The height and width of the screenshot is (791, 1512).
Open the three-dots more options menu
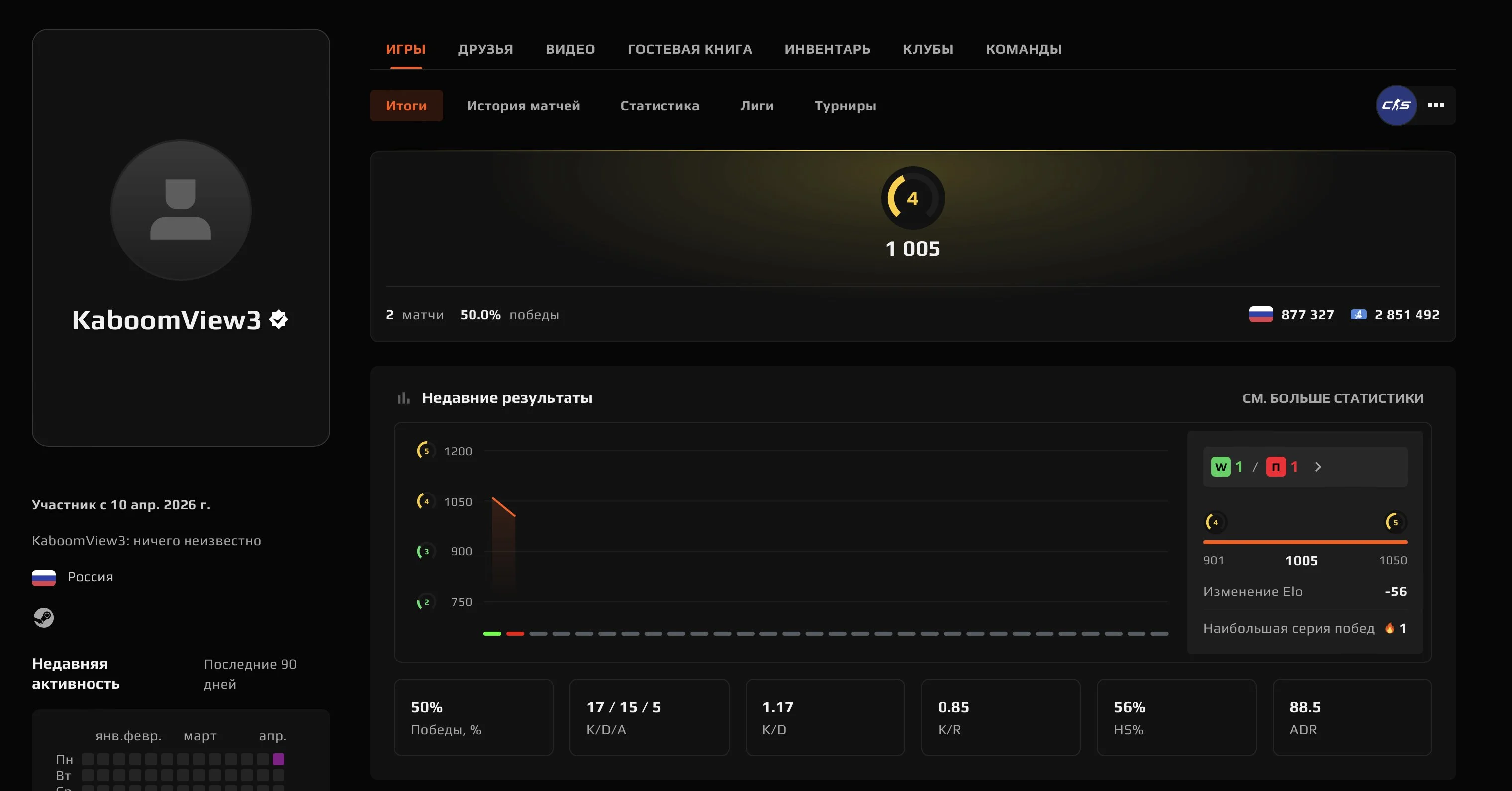(1436, 105)
